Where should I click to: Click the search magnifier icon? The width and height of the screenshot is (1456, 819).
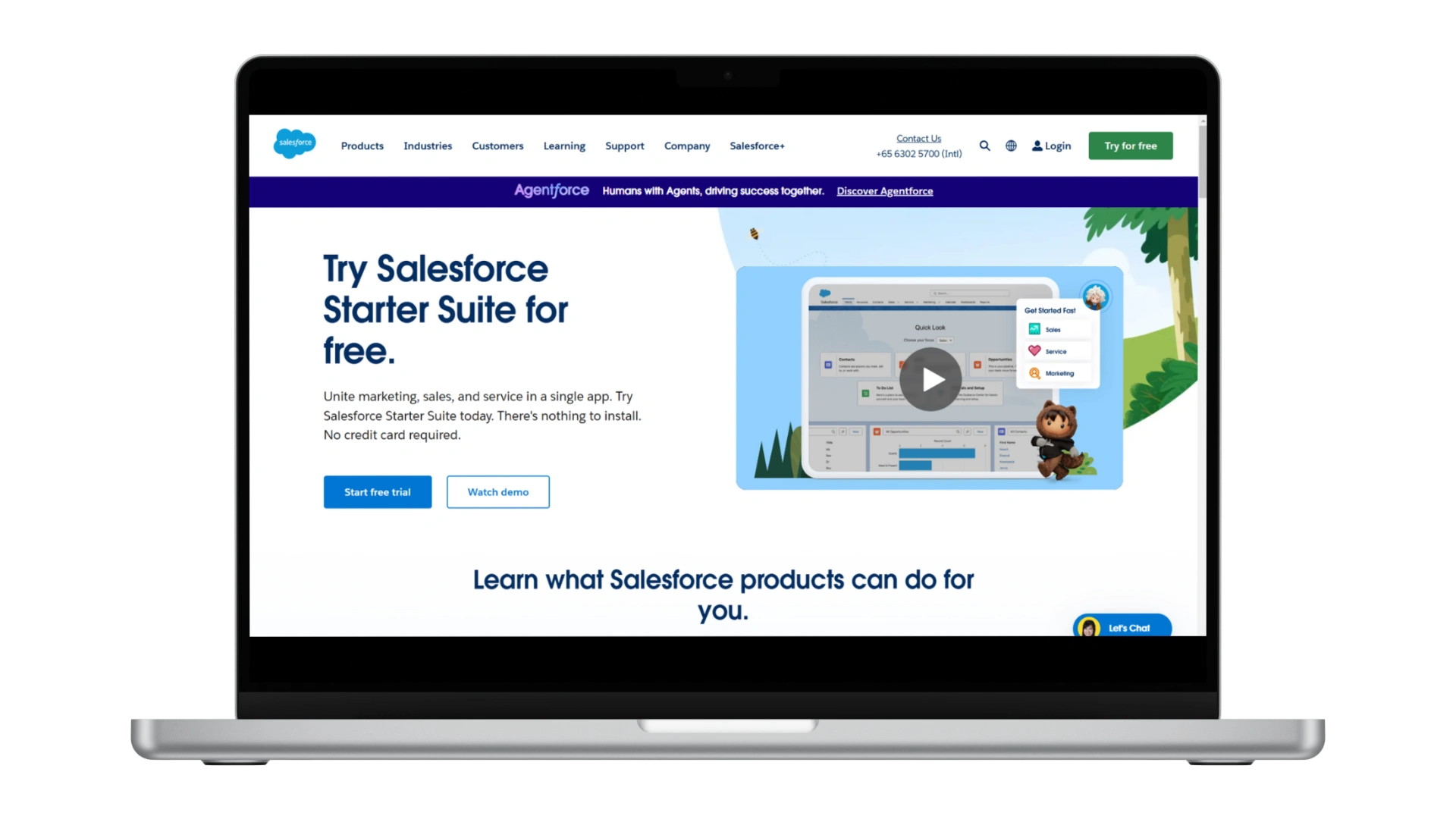pos(984,146)
